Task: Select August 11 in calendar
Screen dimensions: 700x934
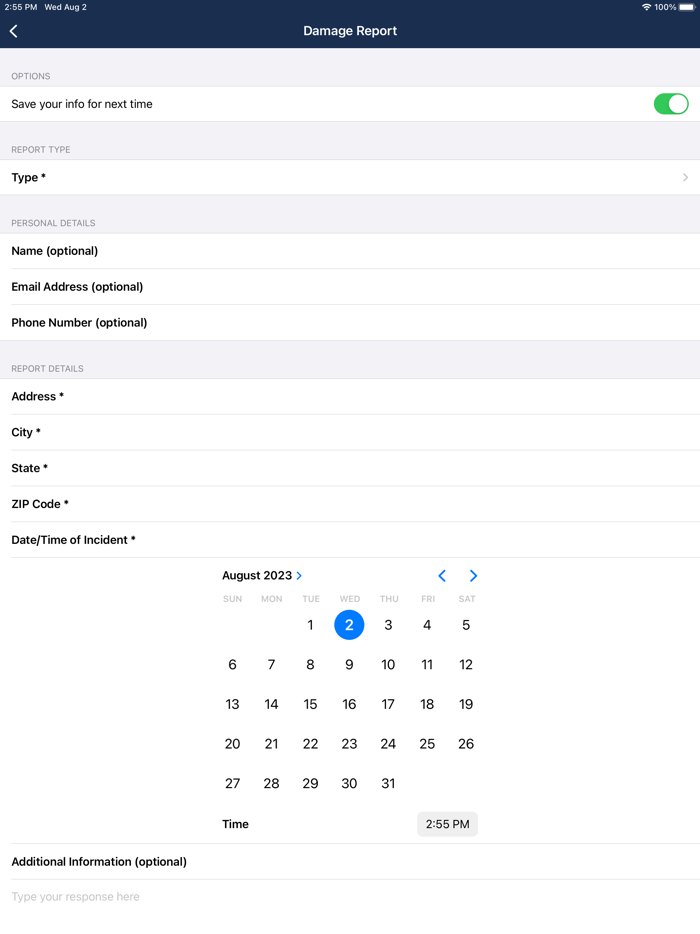Action: click(x=427, y=665)
